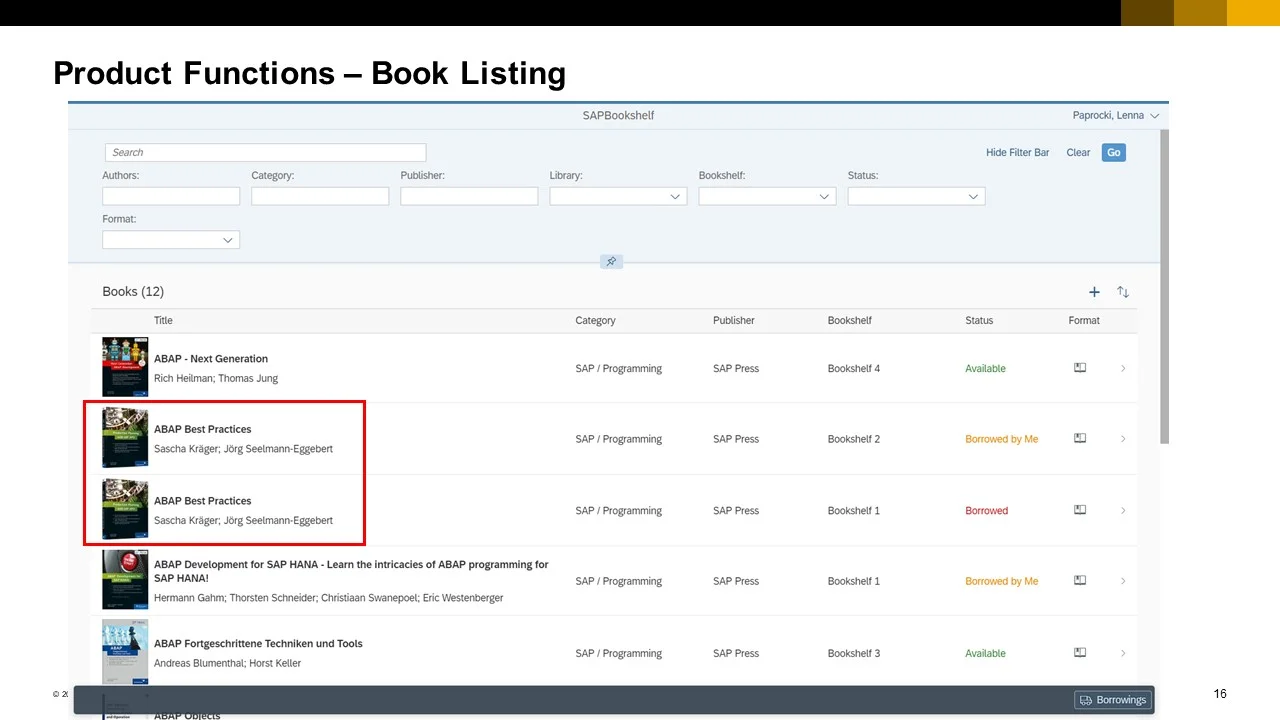Click Bookshelf 4 cell
This screenshot has height=720, width=1280.
point(854,368)
